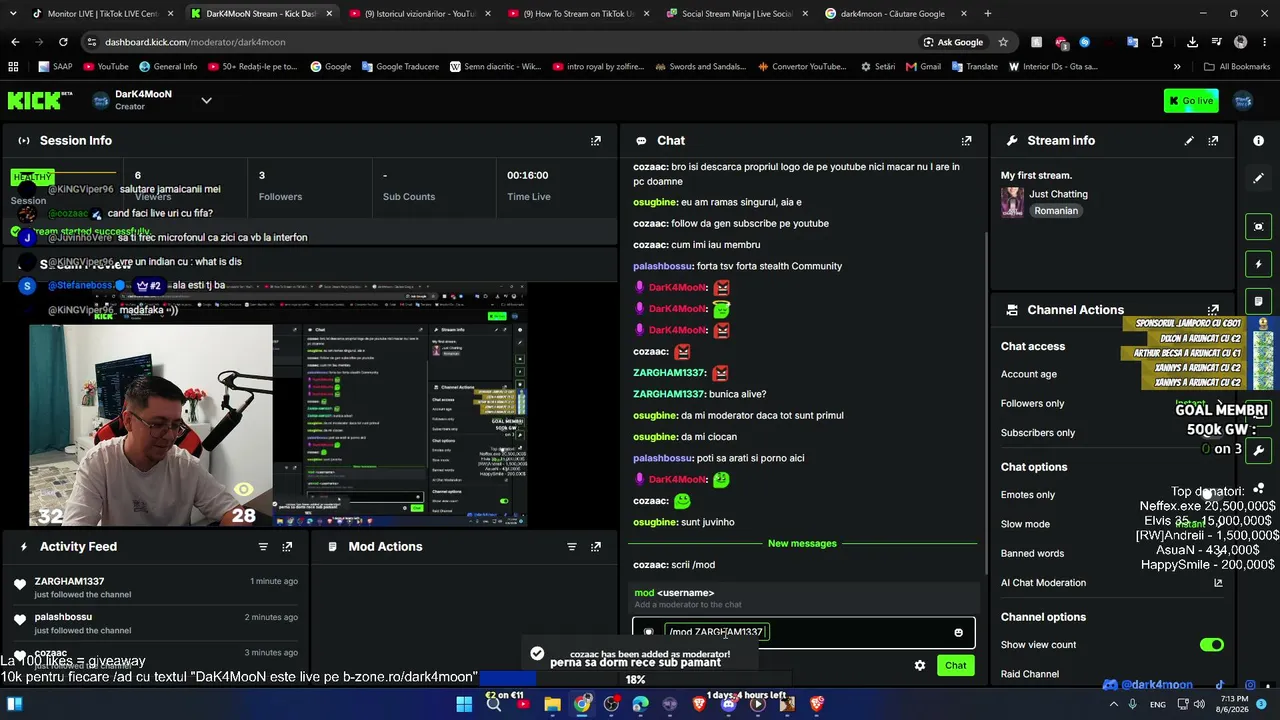Click the Romanian language tag
This screenshot has width=1280, height=720.
point(1056,211)
